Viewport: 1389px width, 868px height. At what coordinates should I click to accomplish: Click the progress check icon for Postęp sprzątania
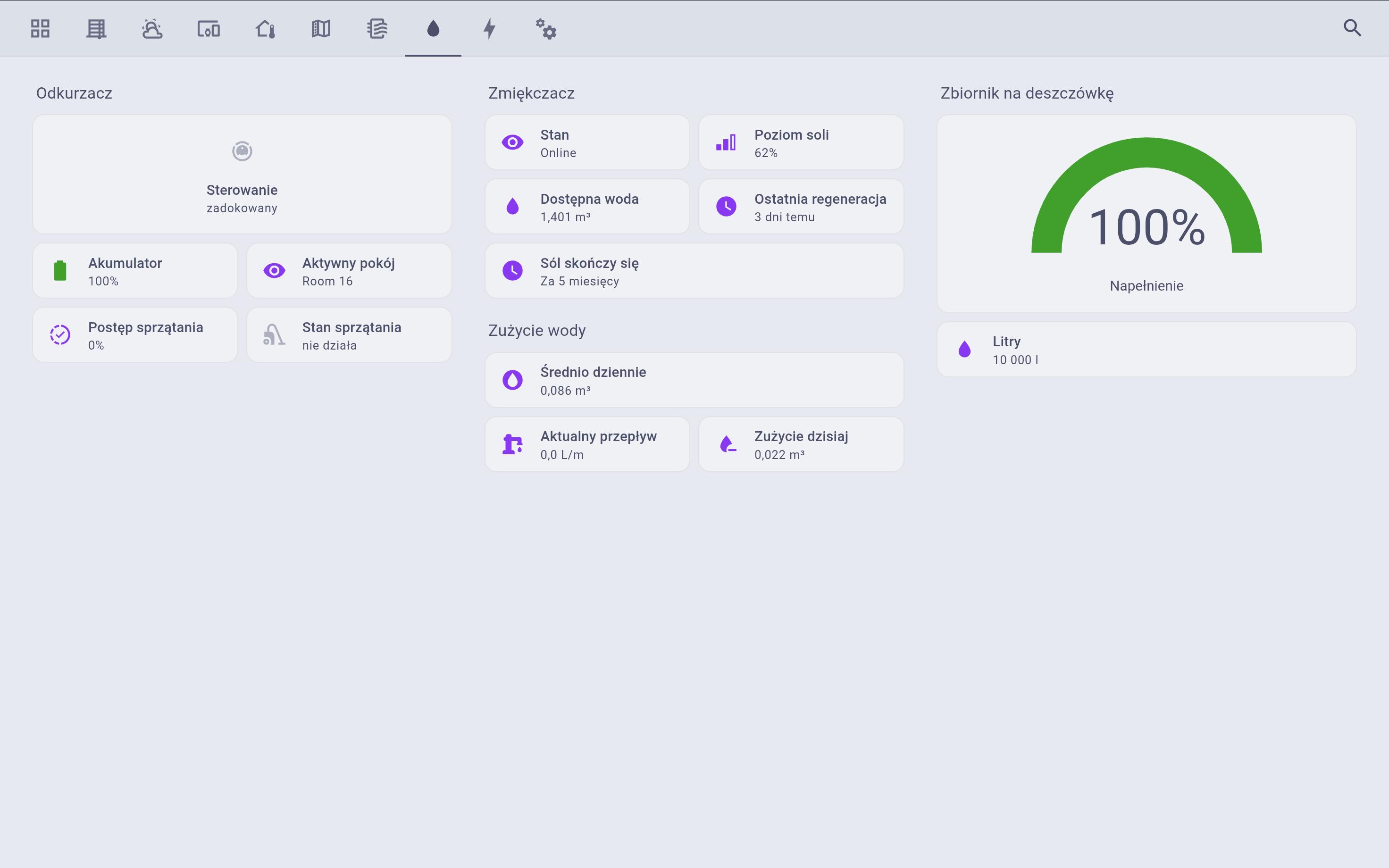[x=60, y=334]
